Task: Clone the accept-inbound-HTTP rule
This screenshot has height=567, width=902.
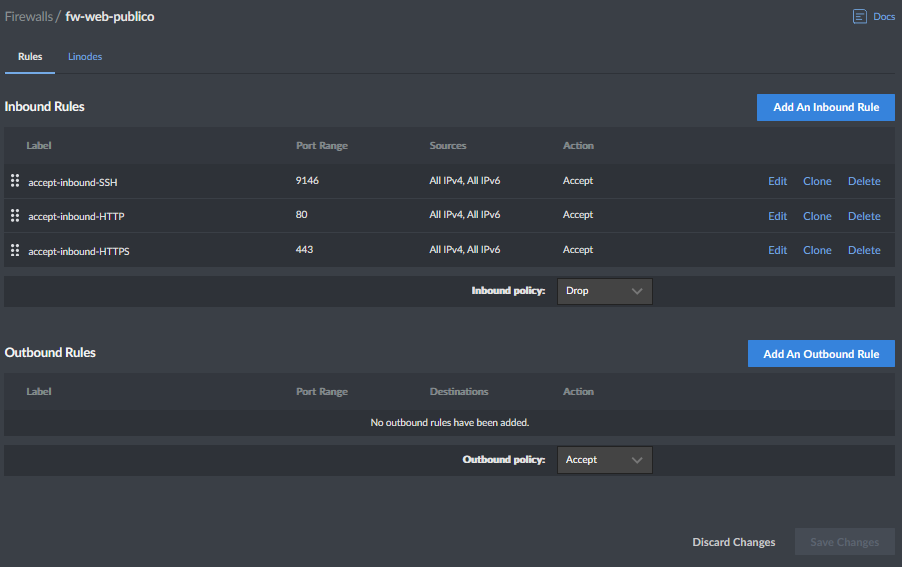Action: coord(817,216)
